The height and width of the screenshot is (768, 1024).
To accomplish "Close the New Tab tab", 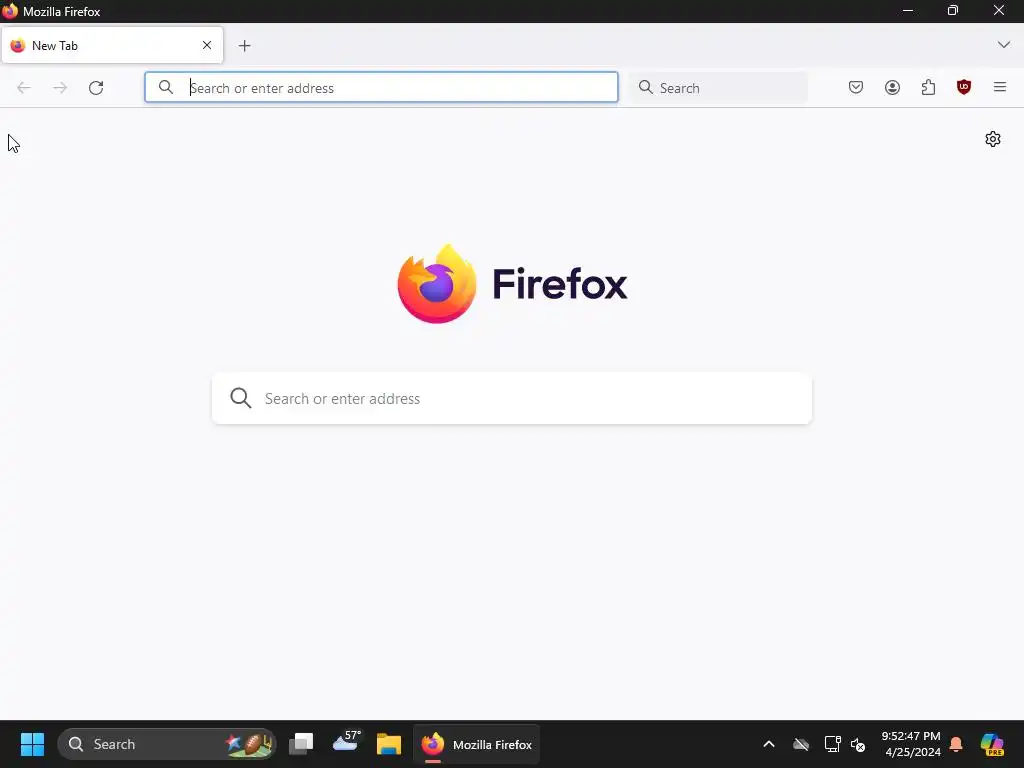I will point(207,45).
